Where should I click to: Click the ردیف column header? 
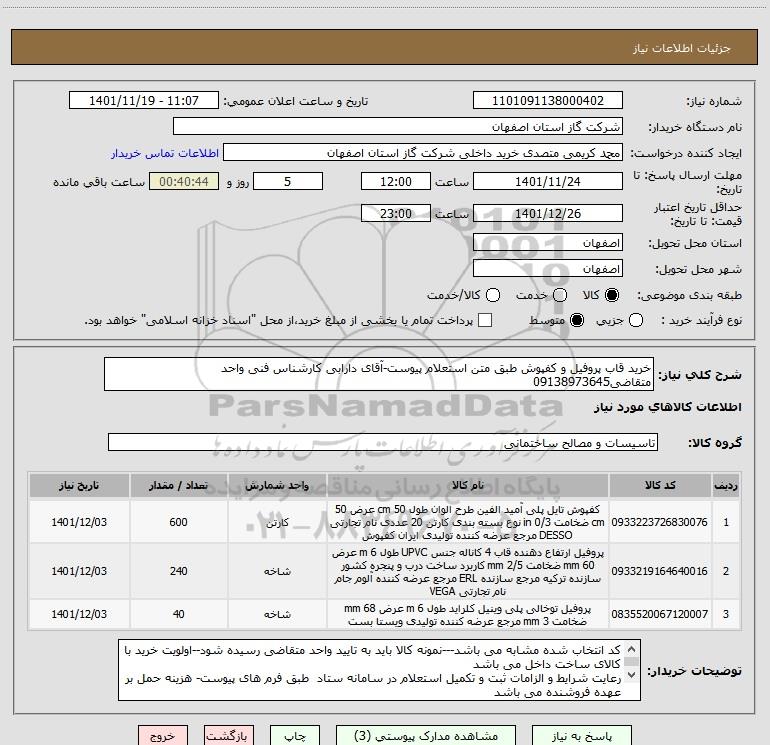click(726, 485)
